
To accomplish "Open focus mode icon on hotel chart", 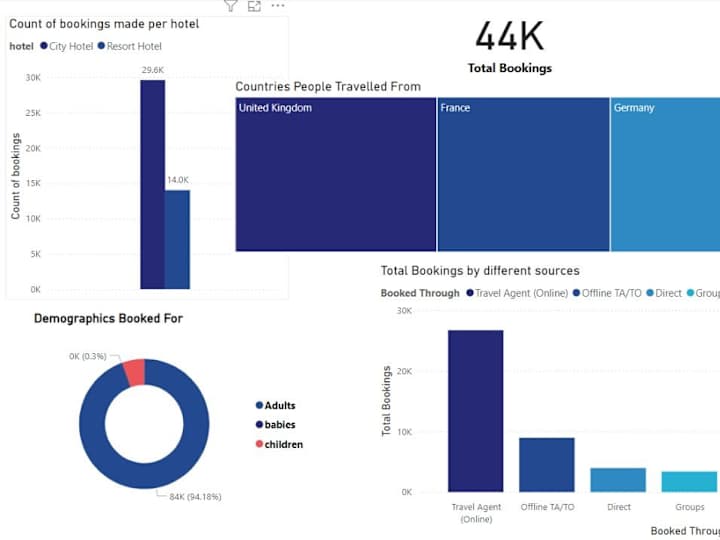I will [x=254, y=6].
